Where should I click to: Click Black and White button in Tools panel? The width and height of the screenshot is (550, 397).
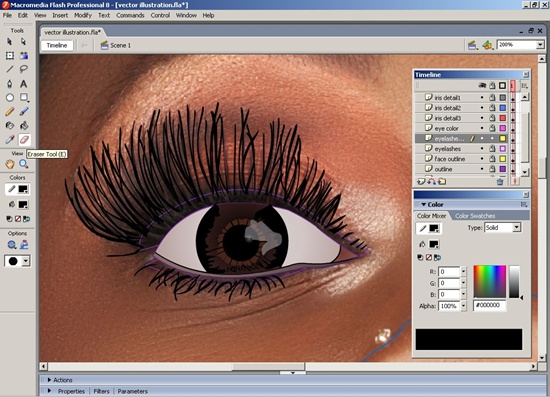pos(9,219)
